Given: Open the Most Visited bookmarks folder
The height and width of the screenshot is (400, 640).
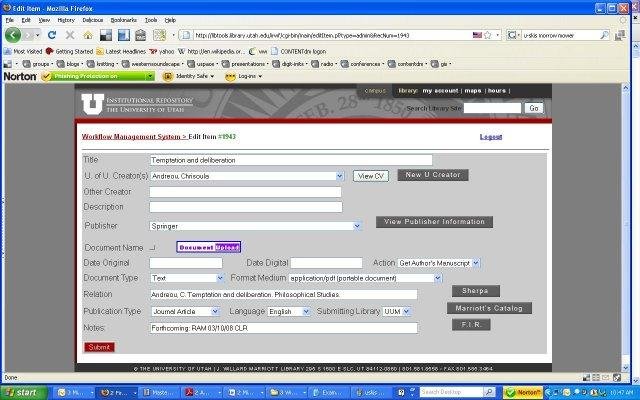Looking at the screenshot, I should [x=23, y=51].
